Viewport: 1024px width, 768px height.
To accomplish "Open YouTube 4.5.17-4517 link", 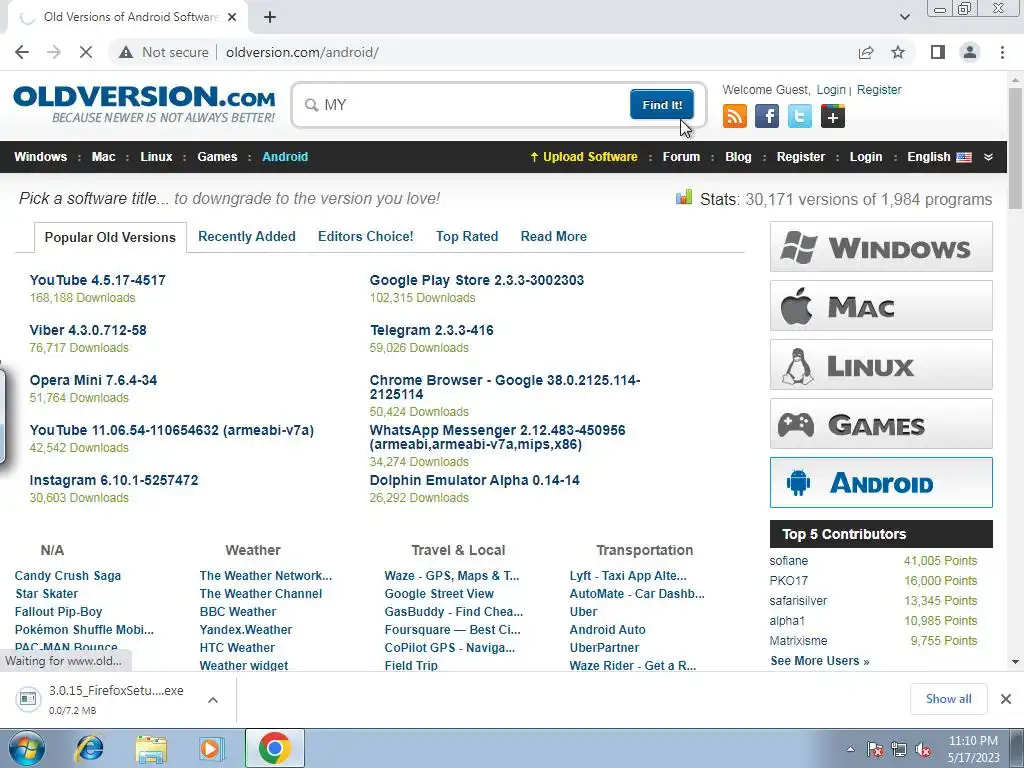I will [x=97, y=280].
